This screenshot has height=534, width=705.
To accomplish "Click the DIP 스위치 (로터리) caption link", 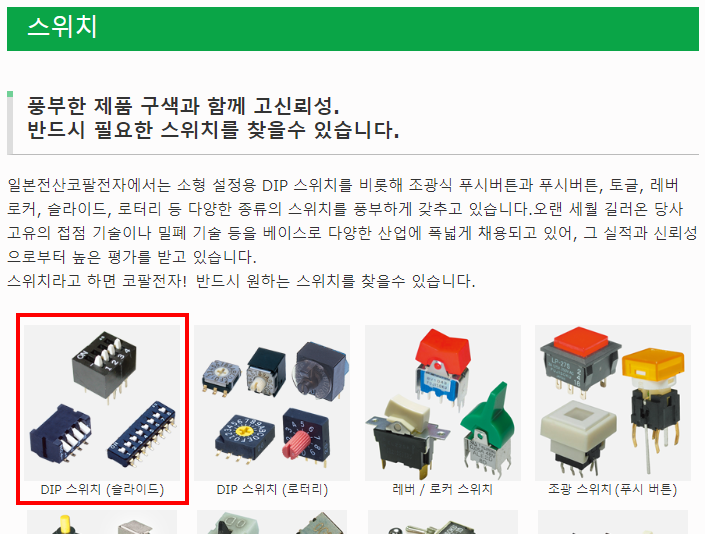I will click(272, 489).
